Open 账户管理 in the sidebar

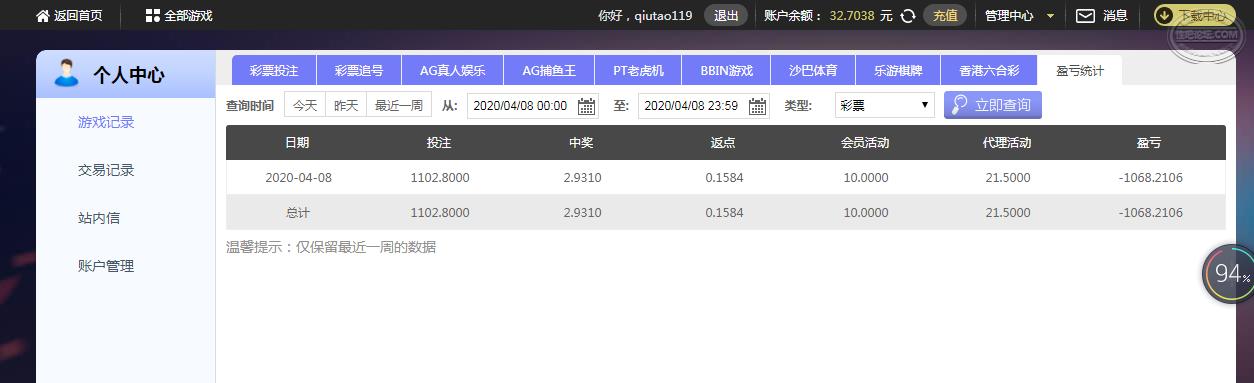[106, 266]
